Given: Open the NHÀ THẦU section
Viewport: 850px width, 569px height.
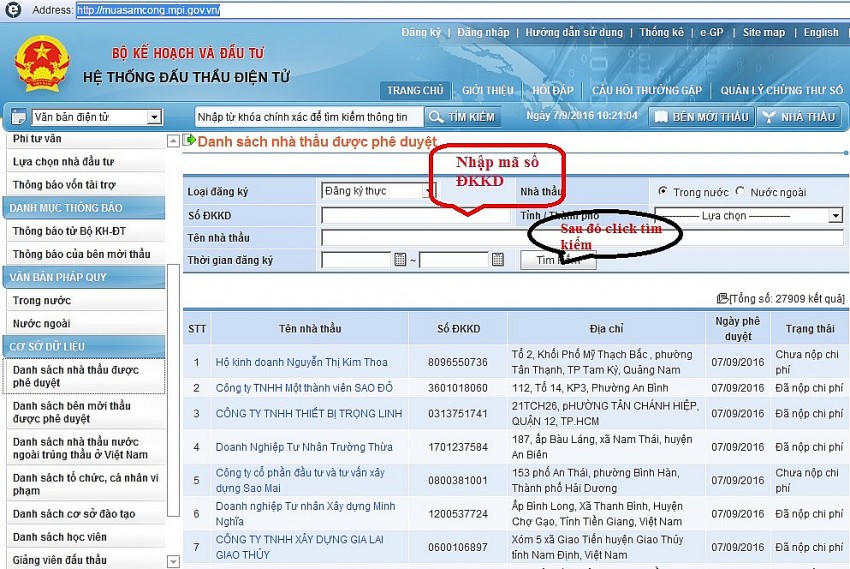Looking at the screenshot, I should pos(798,117).
